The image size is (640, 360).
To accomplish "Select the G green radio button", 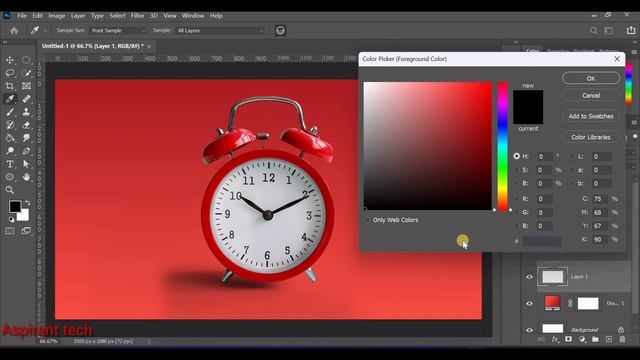I will coord(517,212).
